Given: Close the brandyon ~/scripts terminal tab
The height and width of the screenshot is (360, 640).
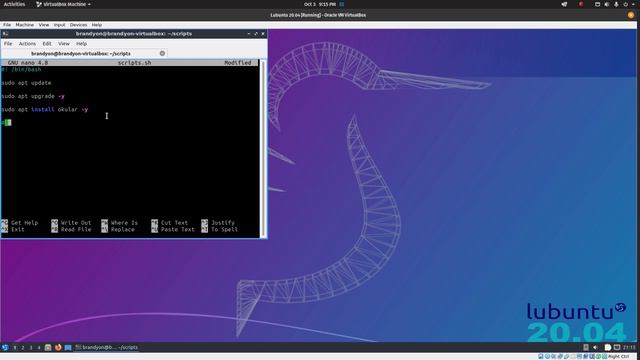Looking at the screenshot, I should (x=162, y=53).
